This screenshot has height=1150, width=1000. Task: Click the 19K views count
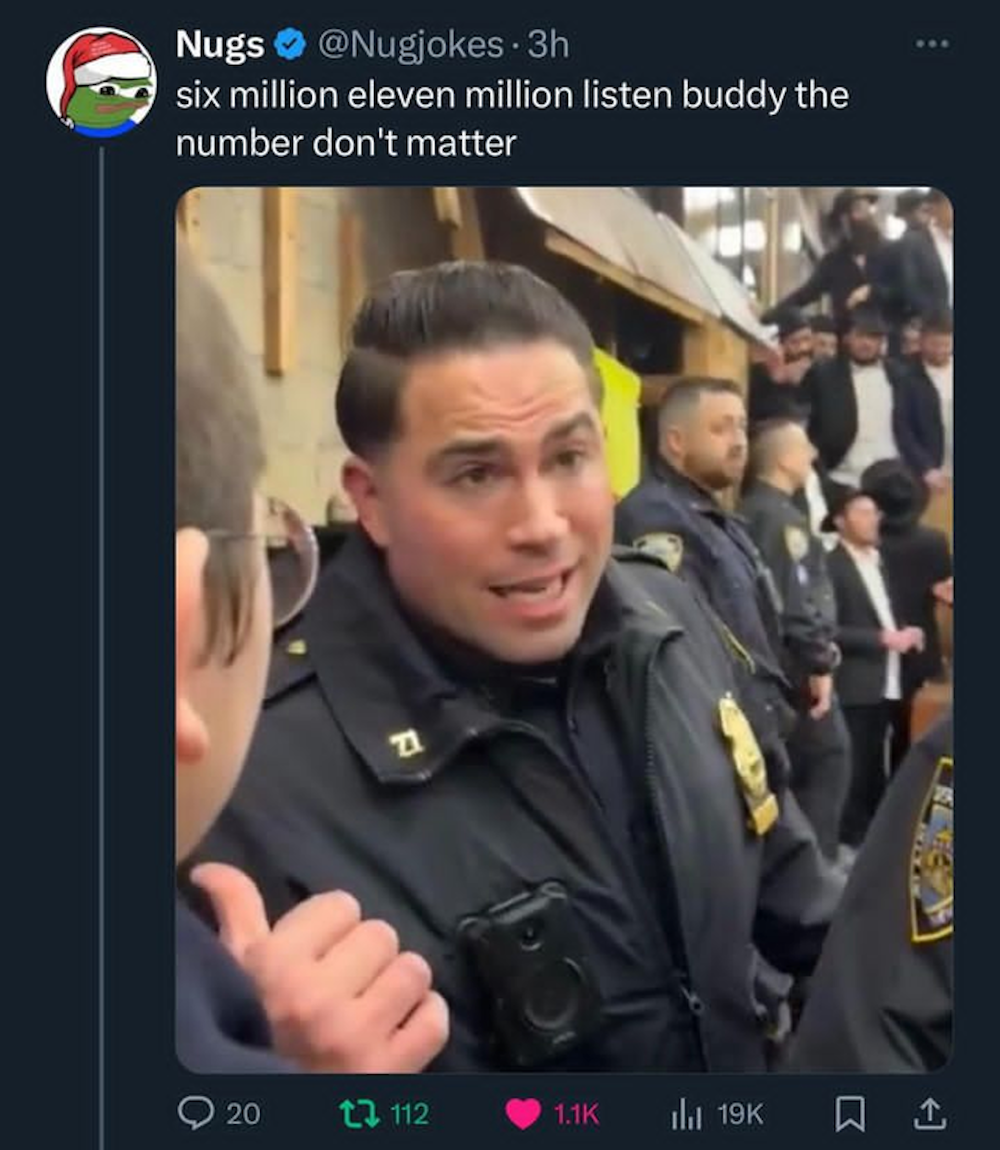[x=740, y=1113]
